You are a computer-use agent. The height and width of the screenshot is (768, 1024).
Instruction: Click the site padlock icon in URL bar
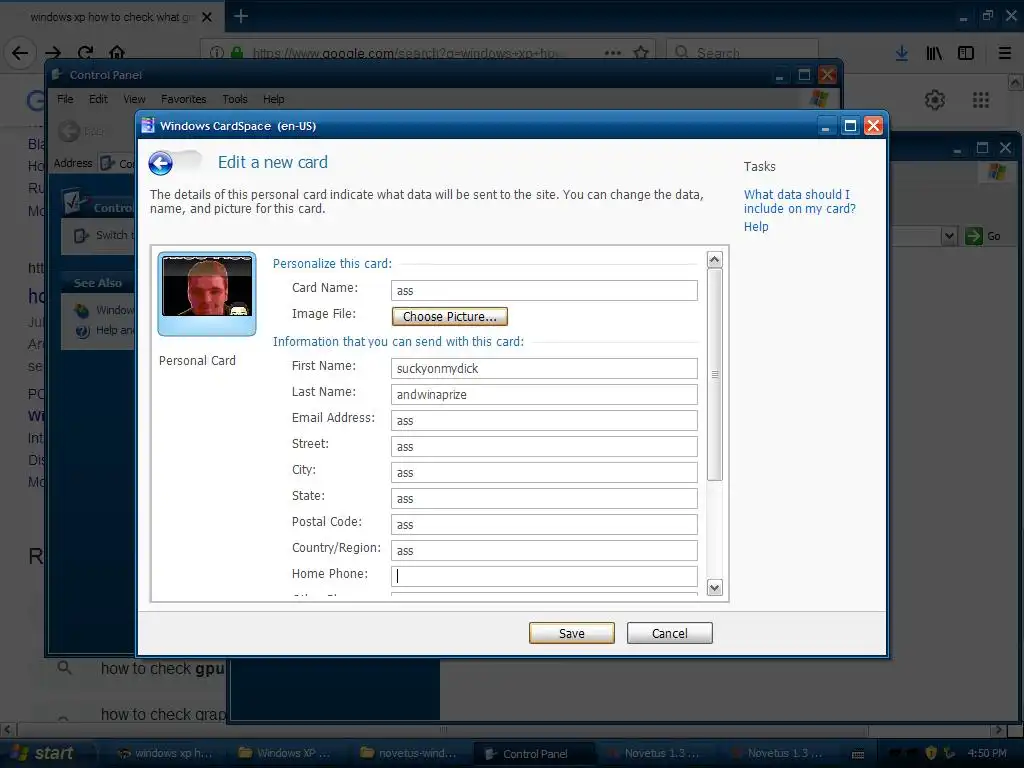point(237,53)
